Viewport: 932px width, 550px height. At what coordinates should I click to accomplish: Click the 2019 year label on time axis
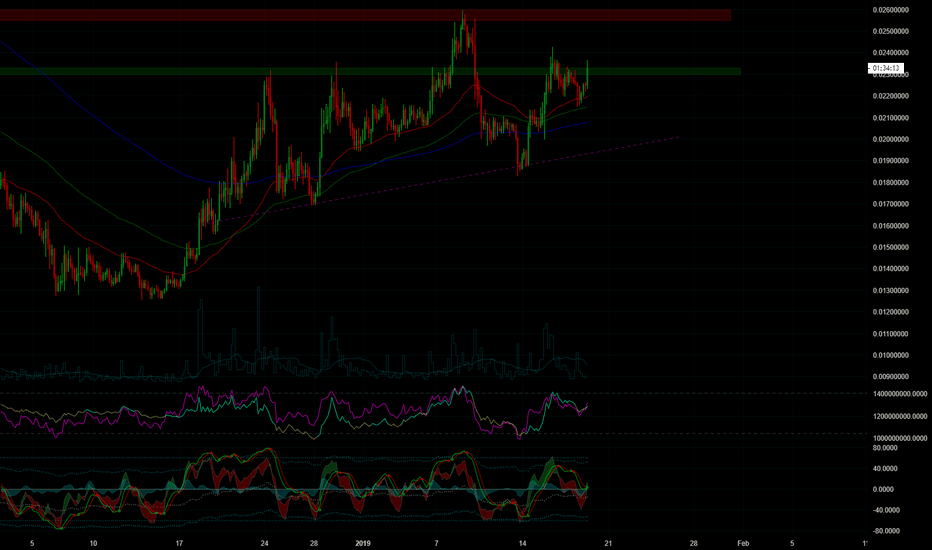(x=363, y=543)
